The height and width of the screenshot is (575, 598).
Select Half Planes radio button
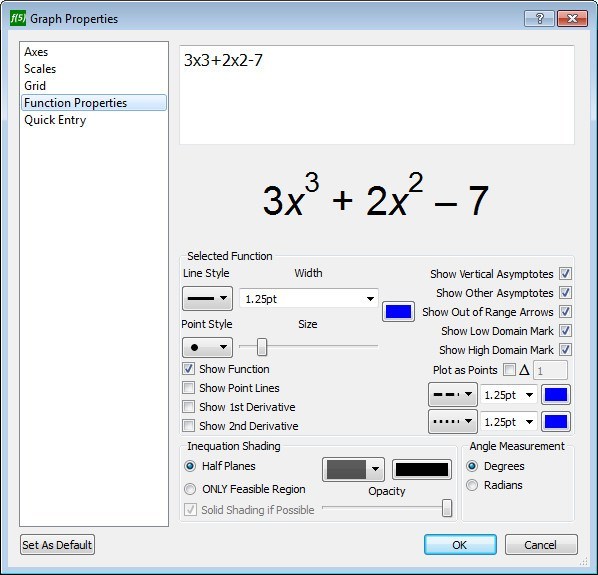coord(190,466)
